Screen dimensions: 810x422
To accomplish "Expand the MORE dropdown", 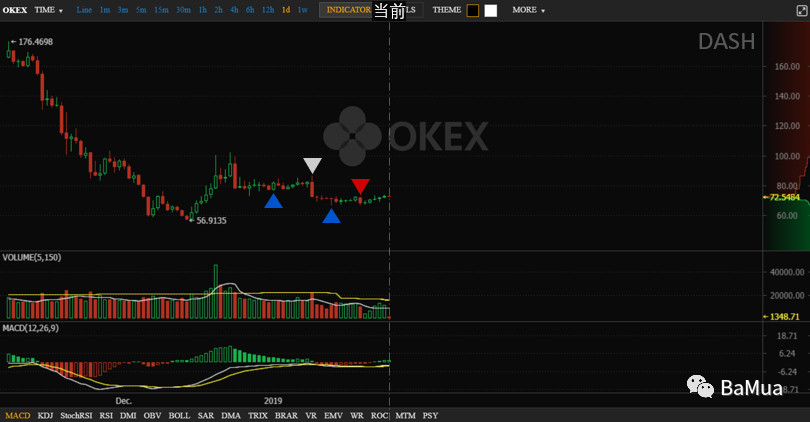I will pos(528,10).
